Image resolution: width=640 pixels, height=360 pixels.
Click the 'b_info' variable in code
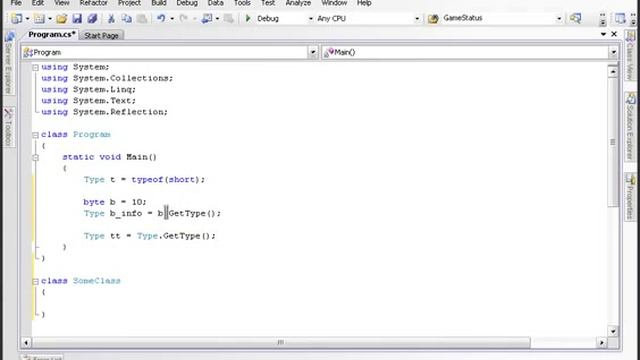[x=126, y=213]
